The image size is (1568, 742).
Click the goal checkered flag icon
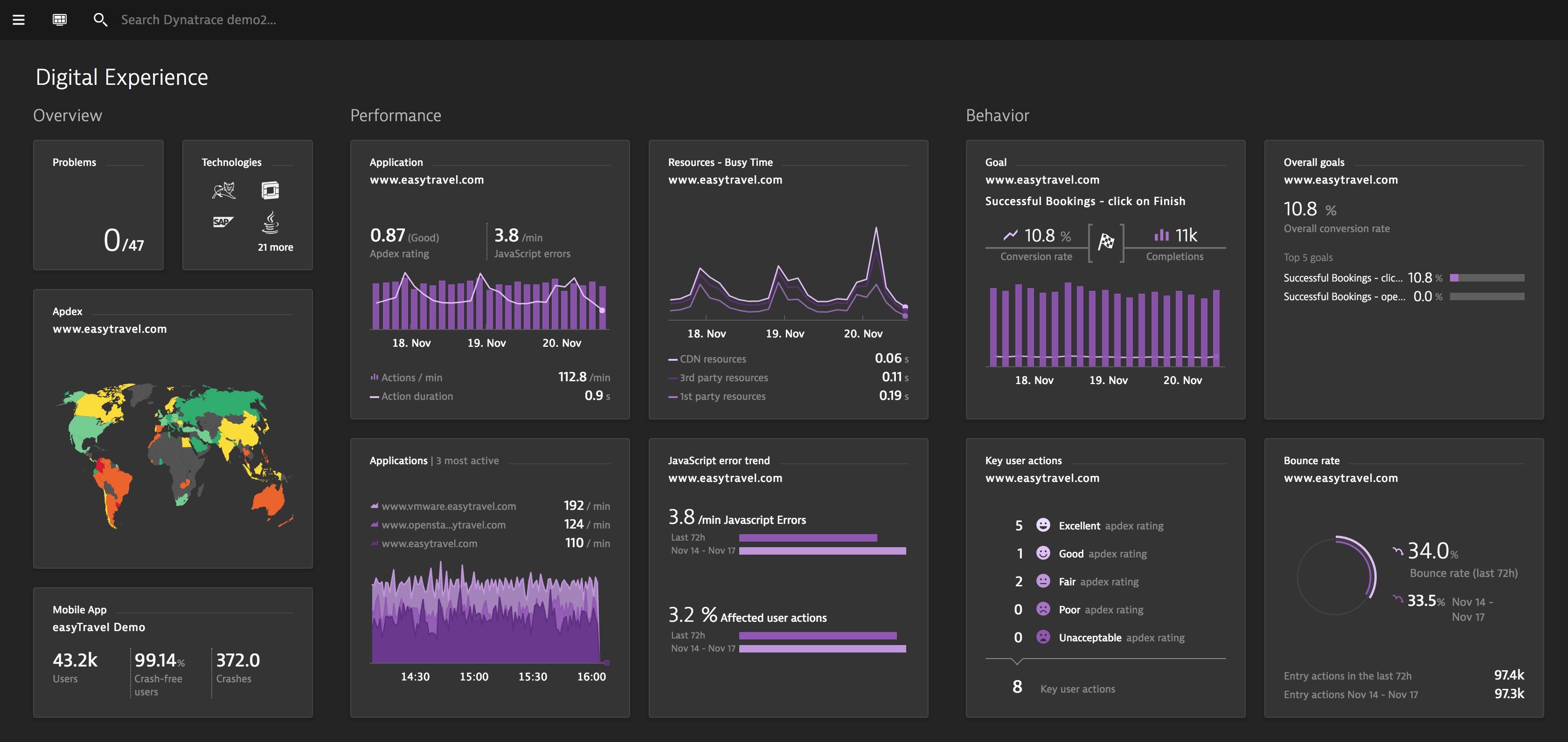point(1105,241)
